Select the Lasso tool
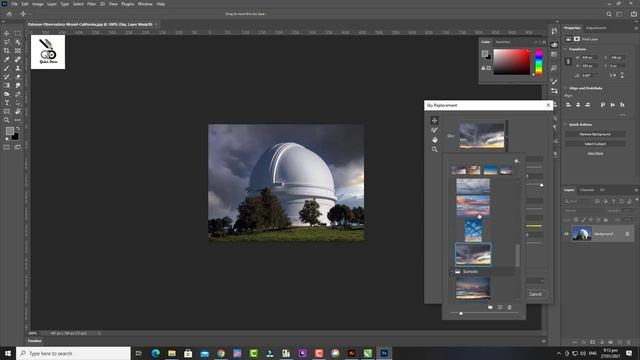The width and height of the screenshot is (640, 360). pyautogui.click(x=7, y=42)
